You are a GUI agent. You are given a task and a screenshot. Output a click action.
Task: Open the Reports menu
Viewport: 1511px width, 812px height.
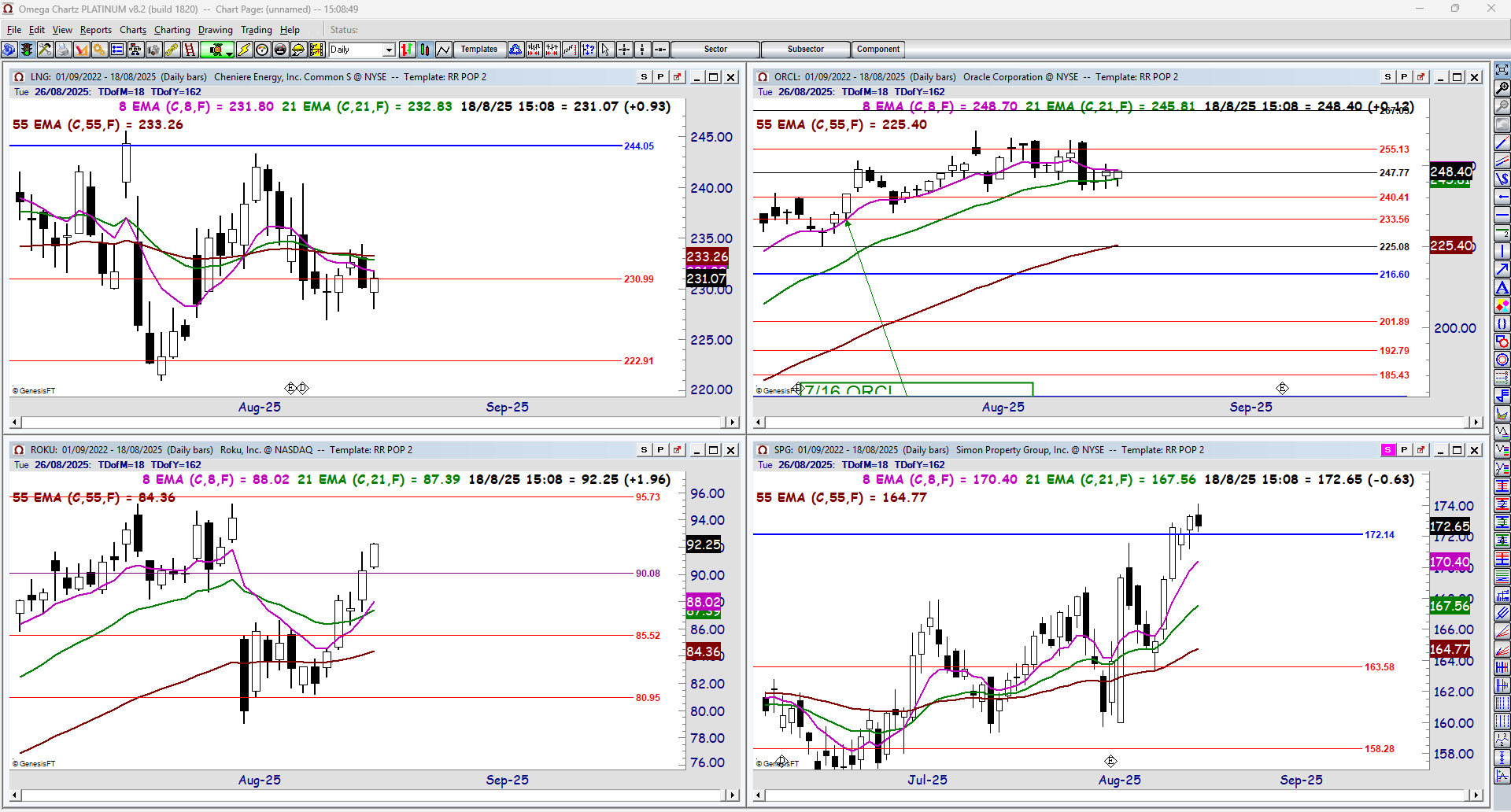96,30
